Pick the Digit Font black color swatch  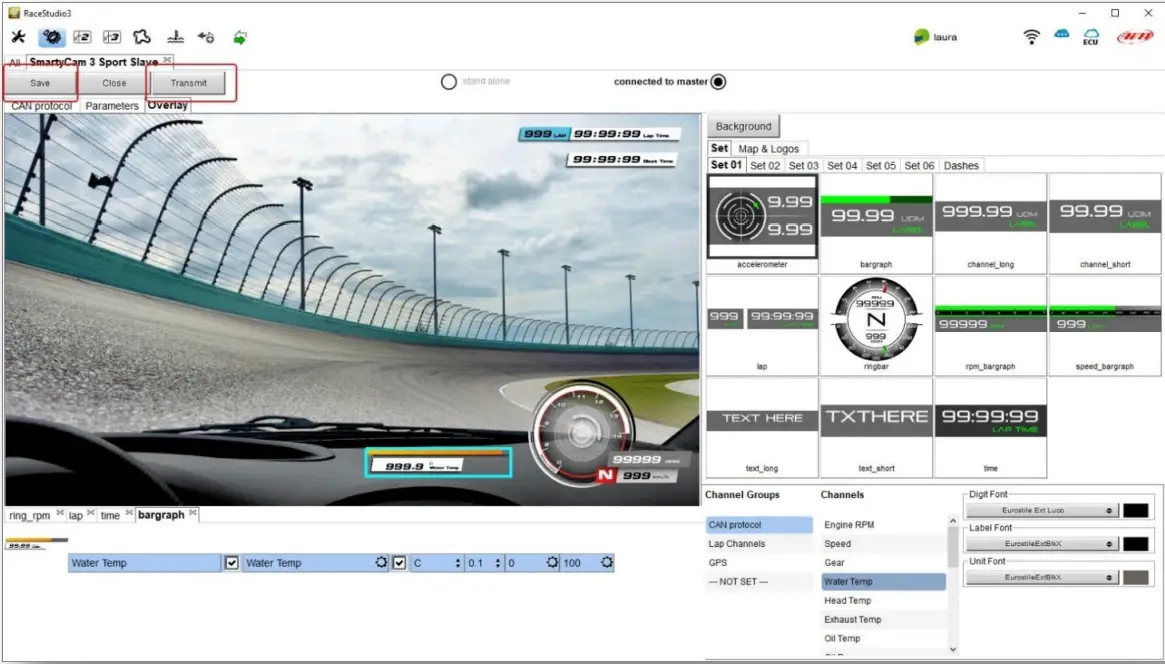pos(1138,510)
